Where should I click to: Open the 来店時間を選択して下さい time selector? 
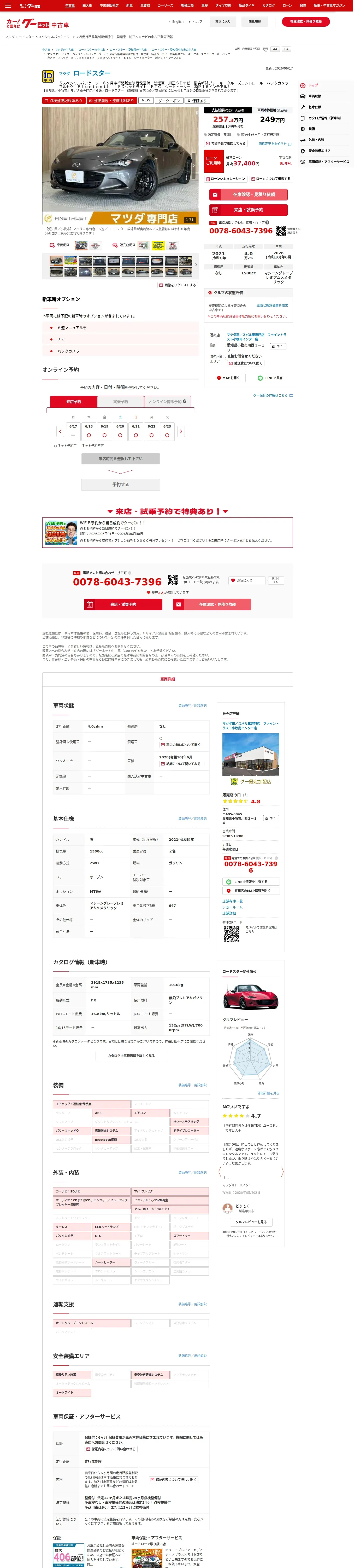click(x=120, y=458)
